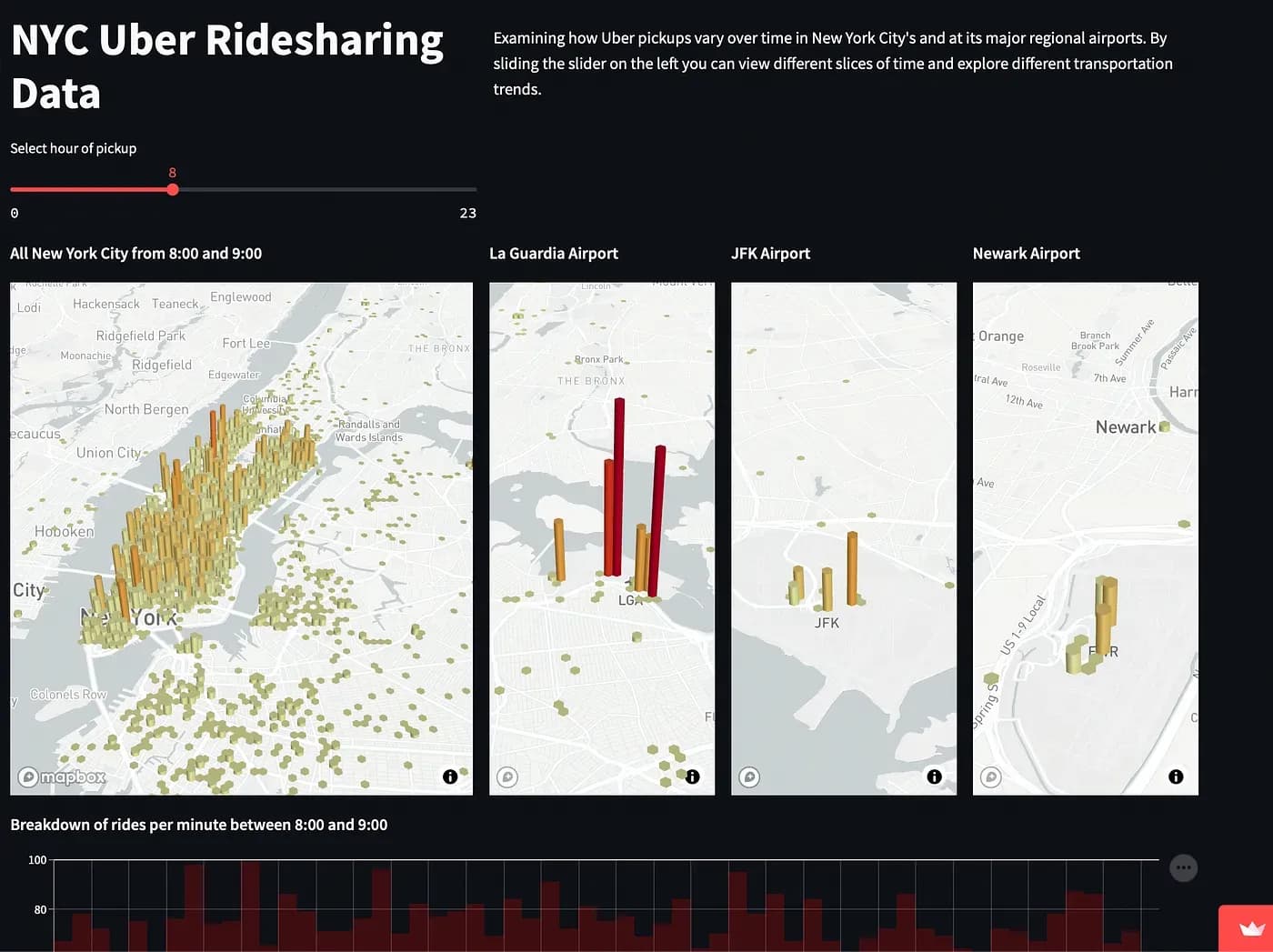
Task: Click Mapbox logo icon on JFK Airport map
Action: coord(749,777)
